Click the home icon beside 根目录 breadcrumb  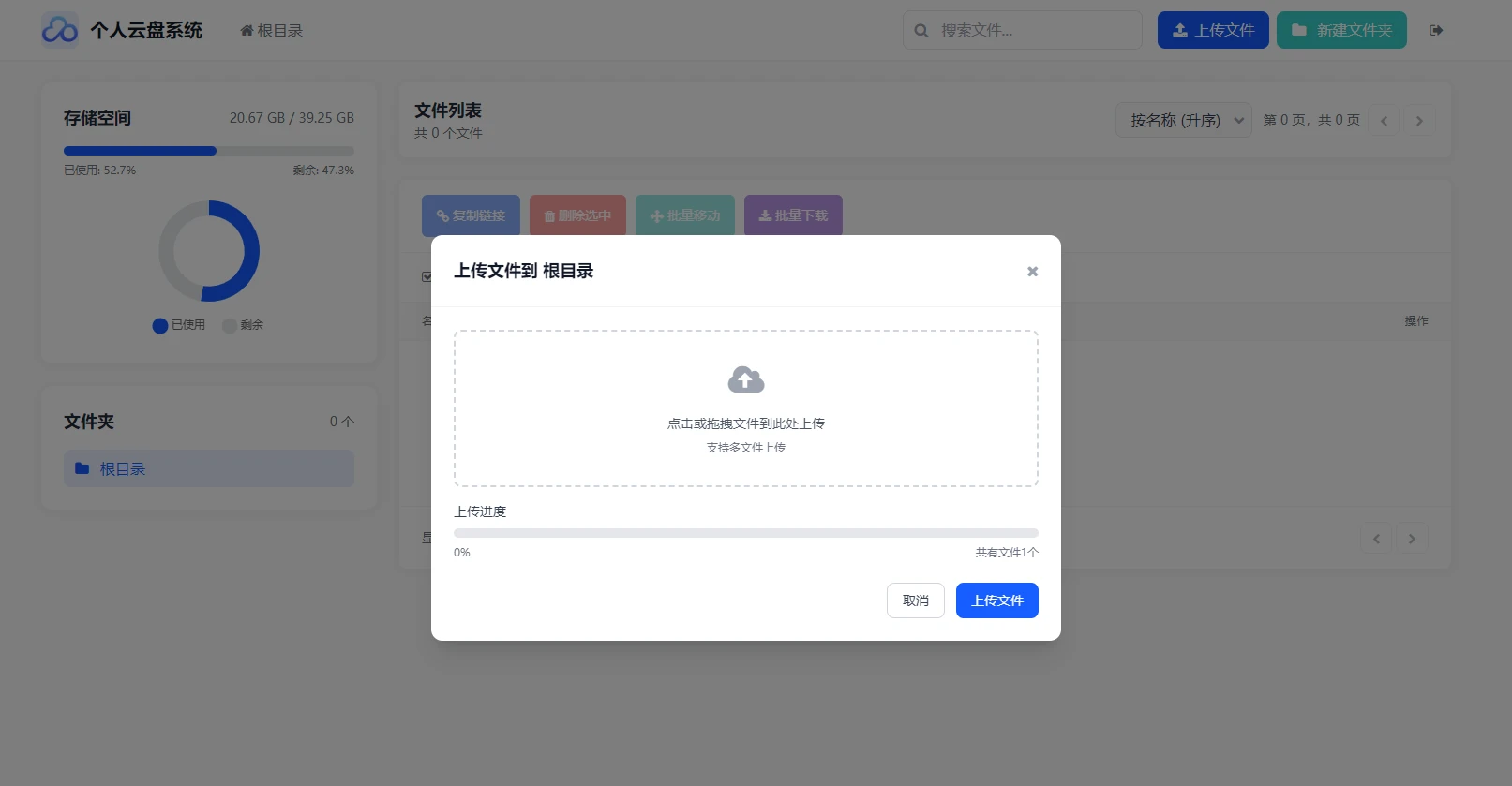[x=247, y=30]
